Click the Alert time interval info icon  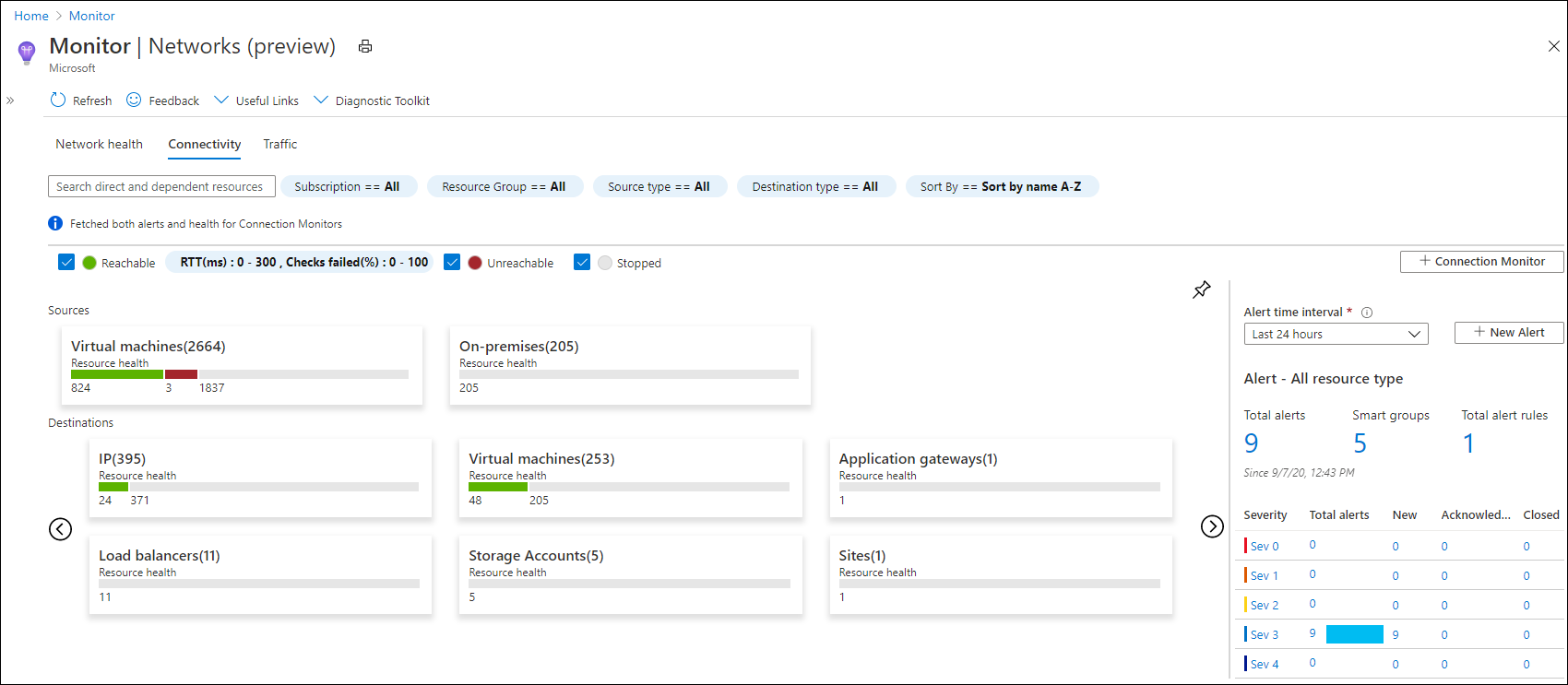(1367, 313)
